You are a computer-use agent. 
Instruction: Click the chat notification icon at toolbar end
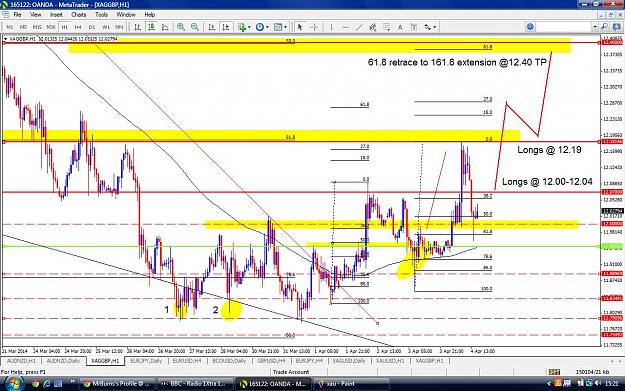[616, 27]
